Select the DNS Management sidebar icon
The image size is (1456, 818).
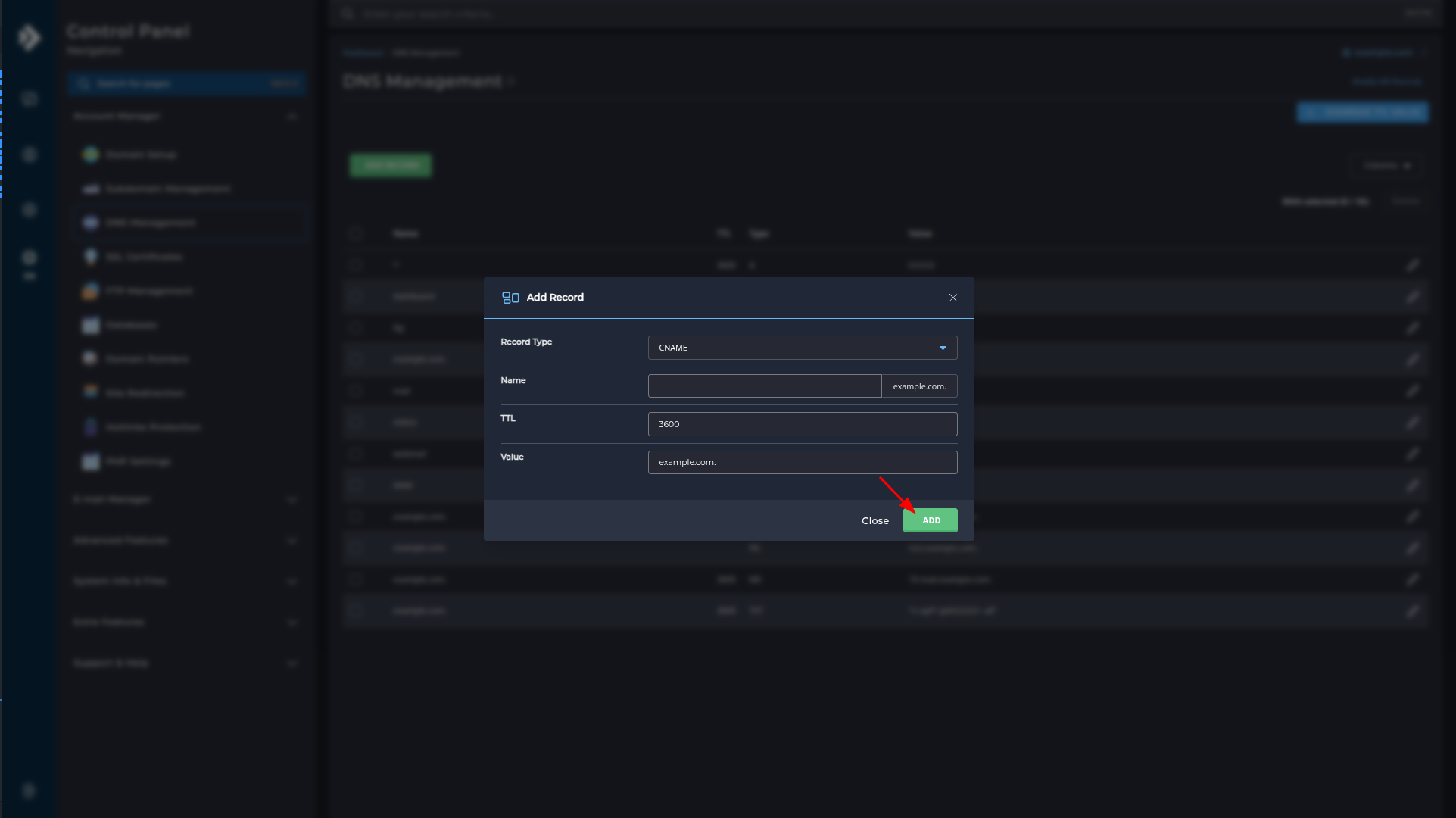[89, 223]
